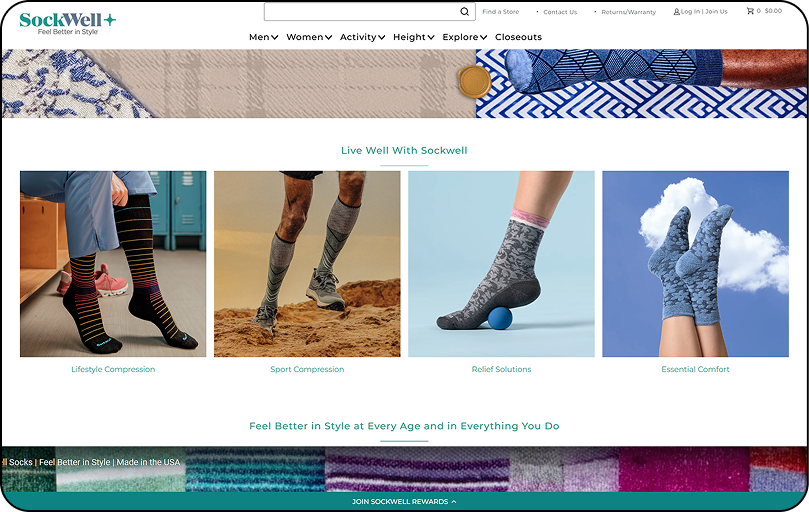
Task: Open the Closeouts menu item
Action: pyautogui.click(x=518, y=37)
